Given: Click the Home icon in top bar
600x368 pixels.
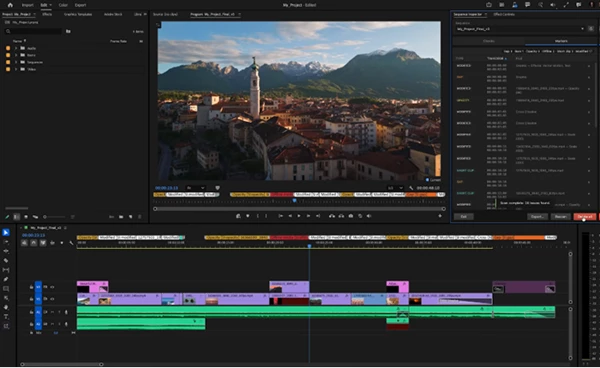Looking at the screenshot, I should point(10,5).
